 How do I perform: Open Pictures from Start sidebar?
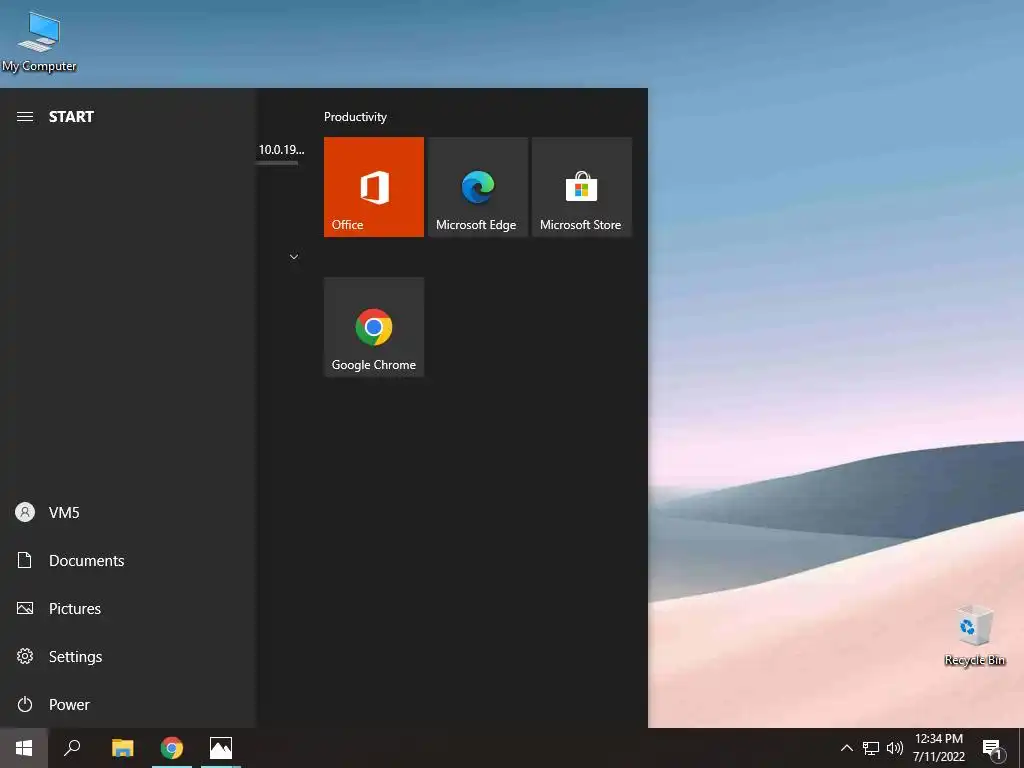pyautogui.click(x=127, y=609)
